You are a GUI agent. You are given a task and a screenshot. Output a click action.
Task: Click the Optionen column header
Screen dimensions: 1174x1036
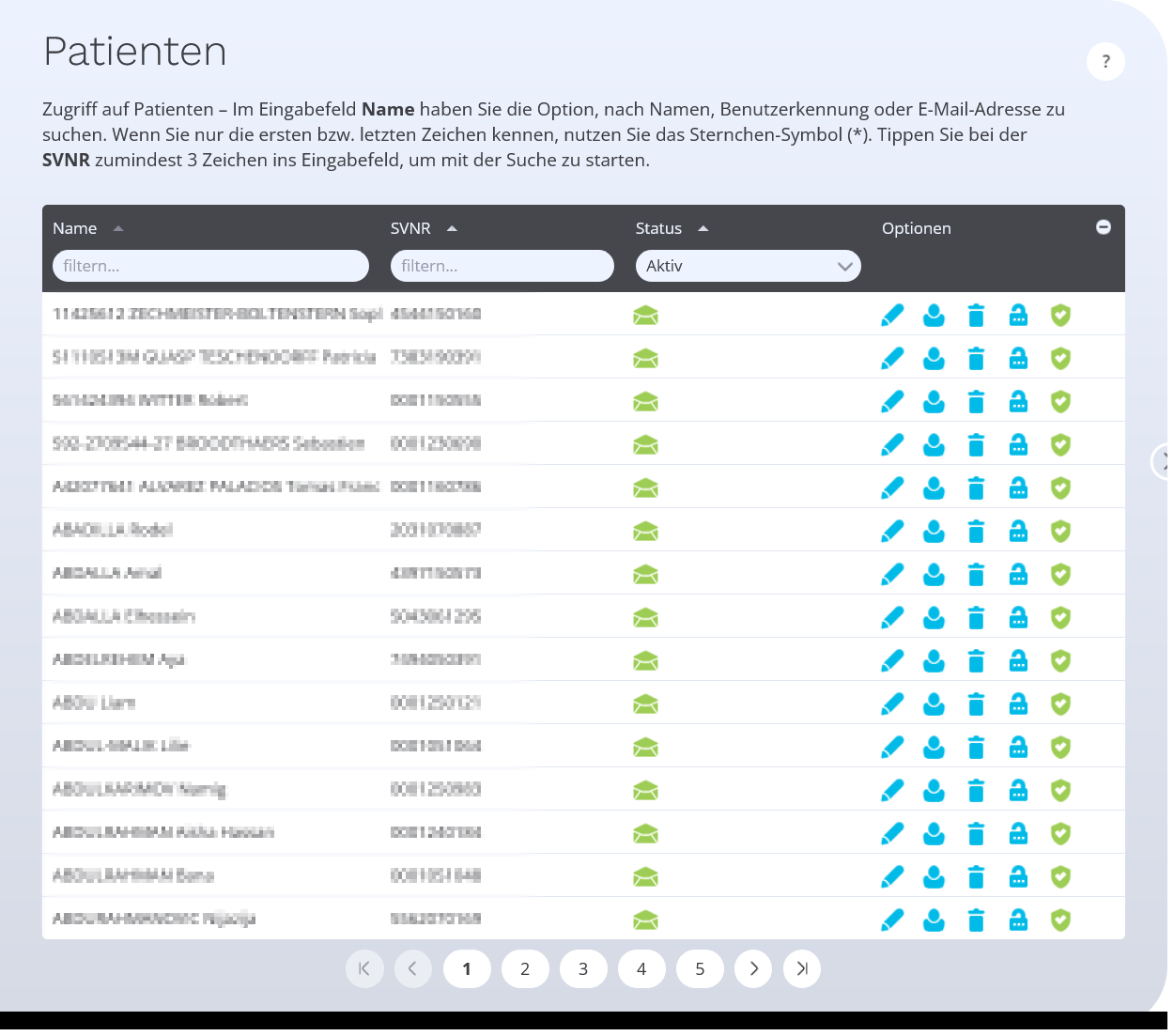(x=917, y=228)
